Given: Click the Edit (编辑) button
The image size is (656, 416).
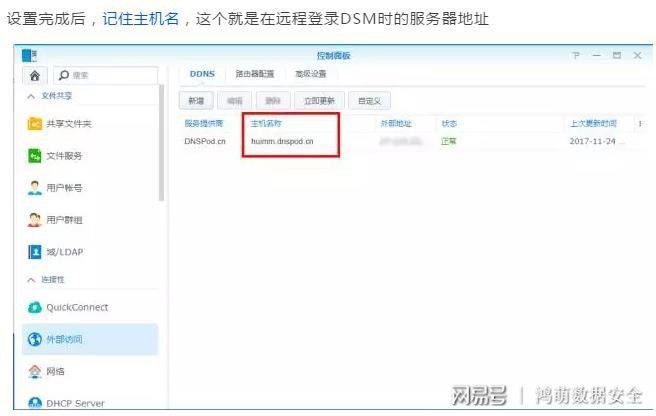Looking at the screenshot, I should point(235,100).
